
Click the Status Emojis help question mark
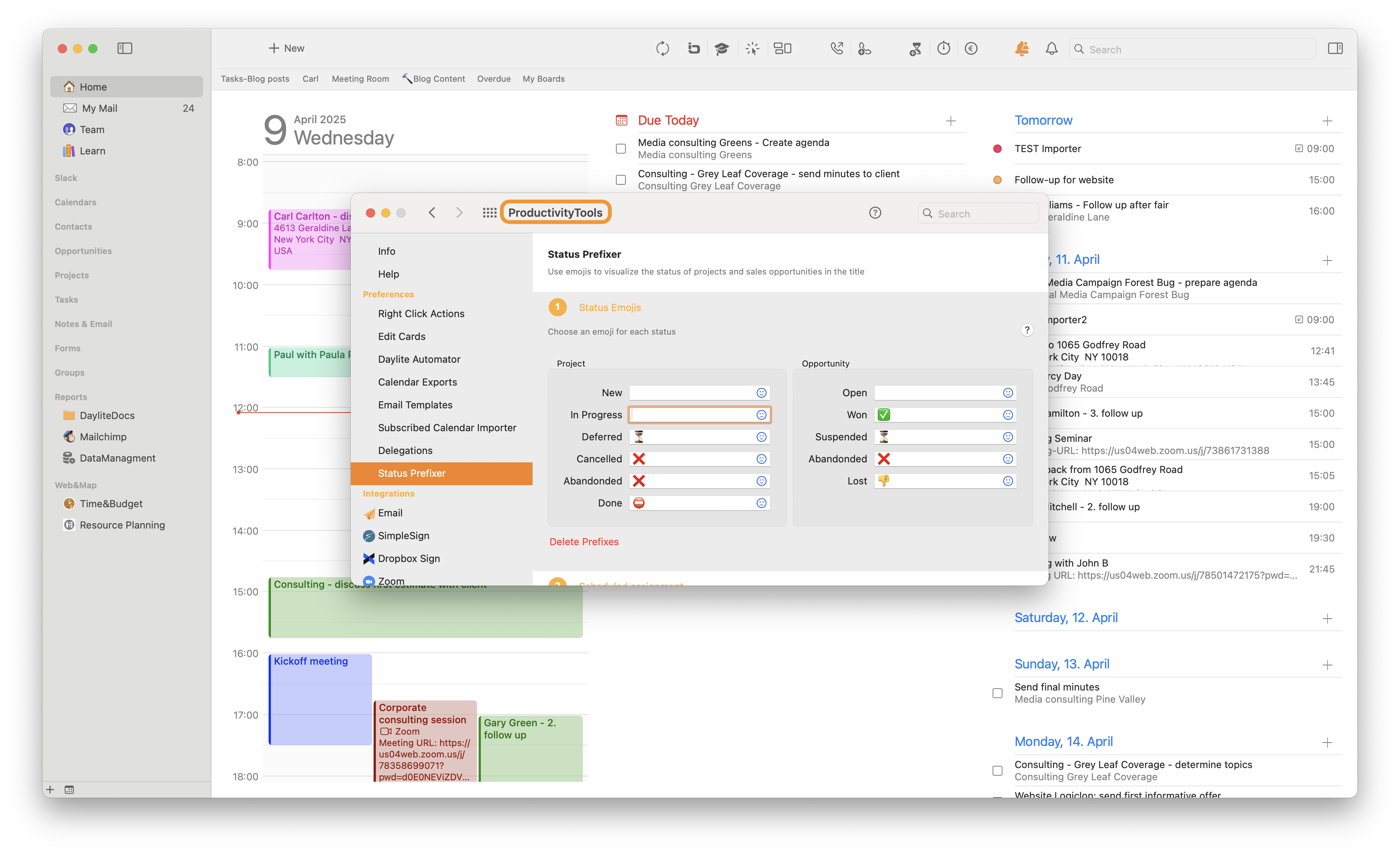tap(1027, 330)
